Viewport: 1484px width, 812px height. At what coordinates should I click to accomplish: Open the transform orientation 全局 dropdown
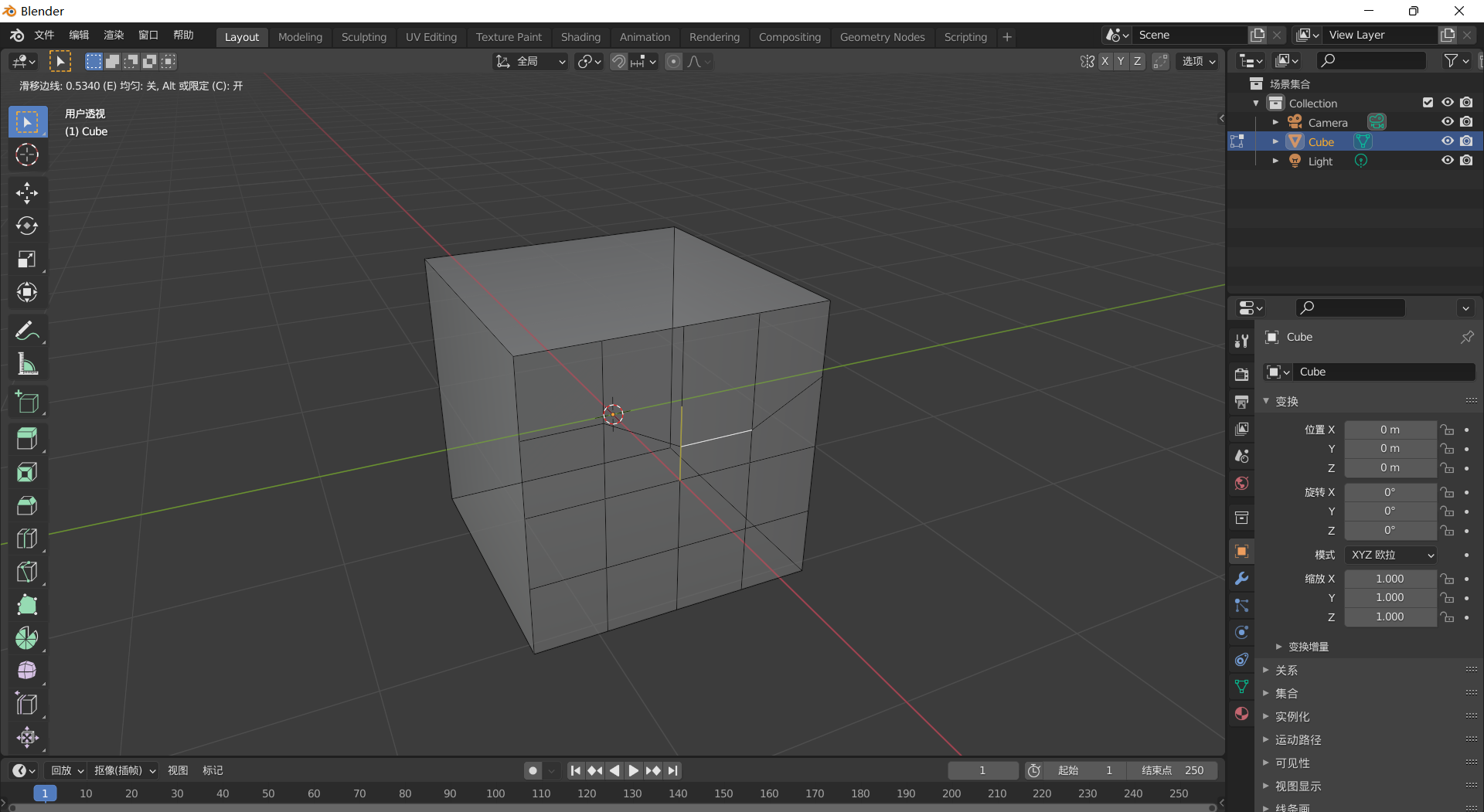point(531,62)
